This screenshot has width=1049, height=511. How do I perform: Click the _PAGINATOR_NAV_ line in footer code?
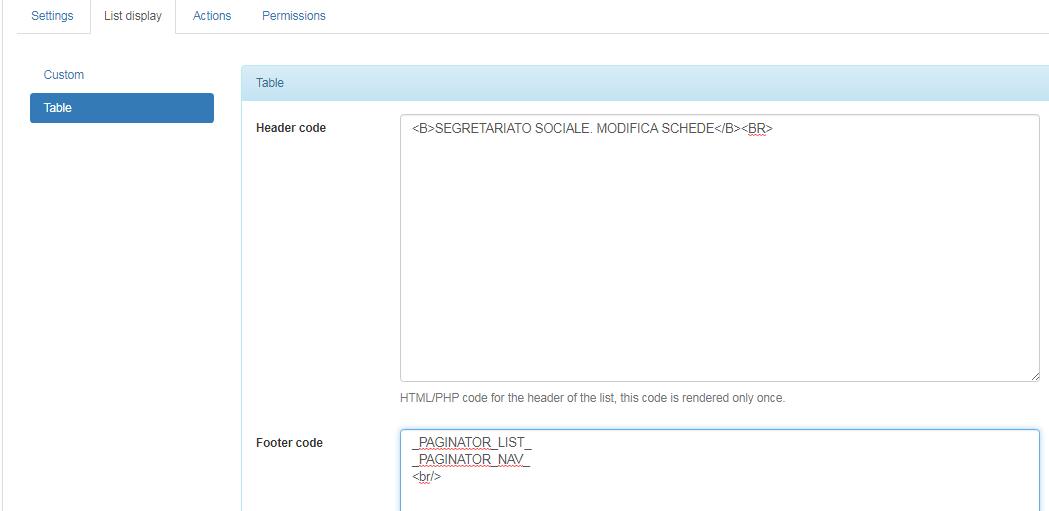471,459
